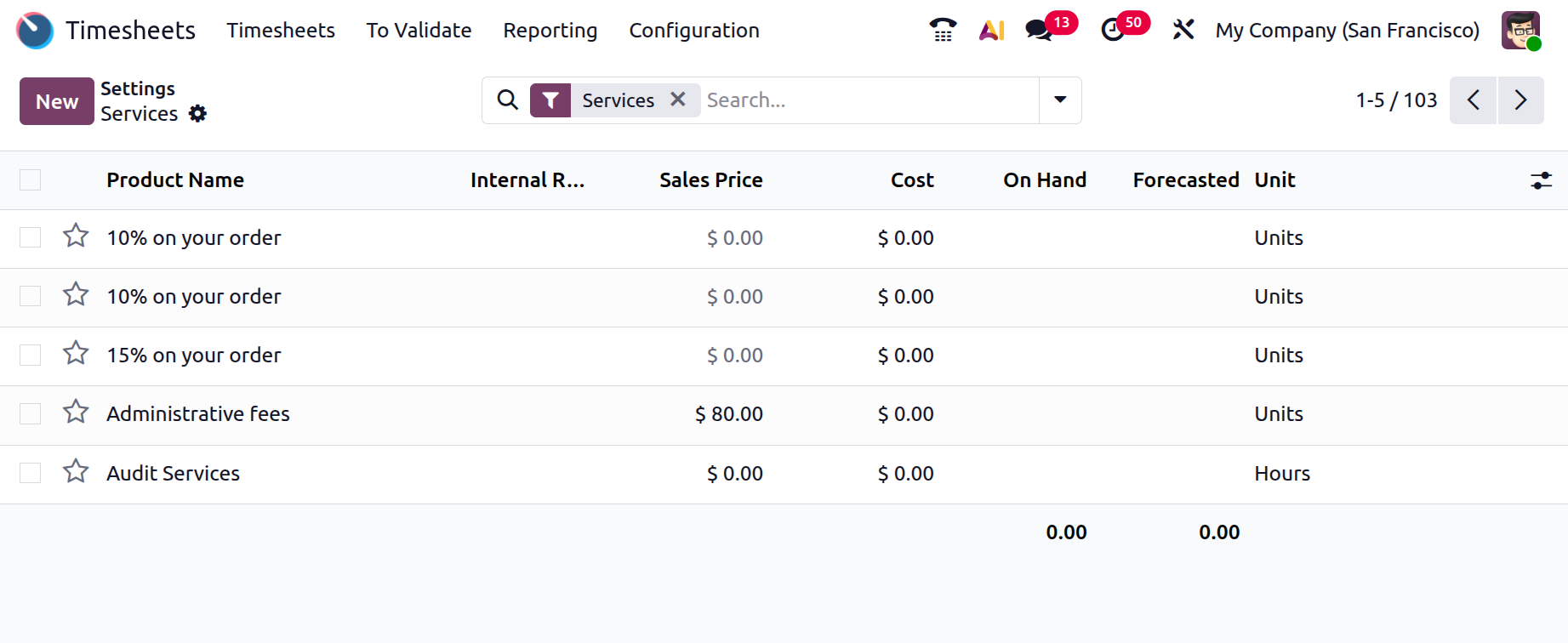
Task: Click the Timesheets app logo
Action: pos(35,31)
